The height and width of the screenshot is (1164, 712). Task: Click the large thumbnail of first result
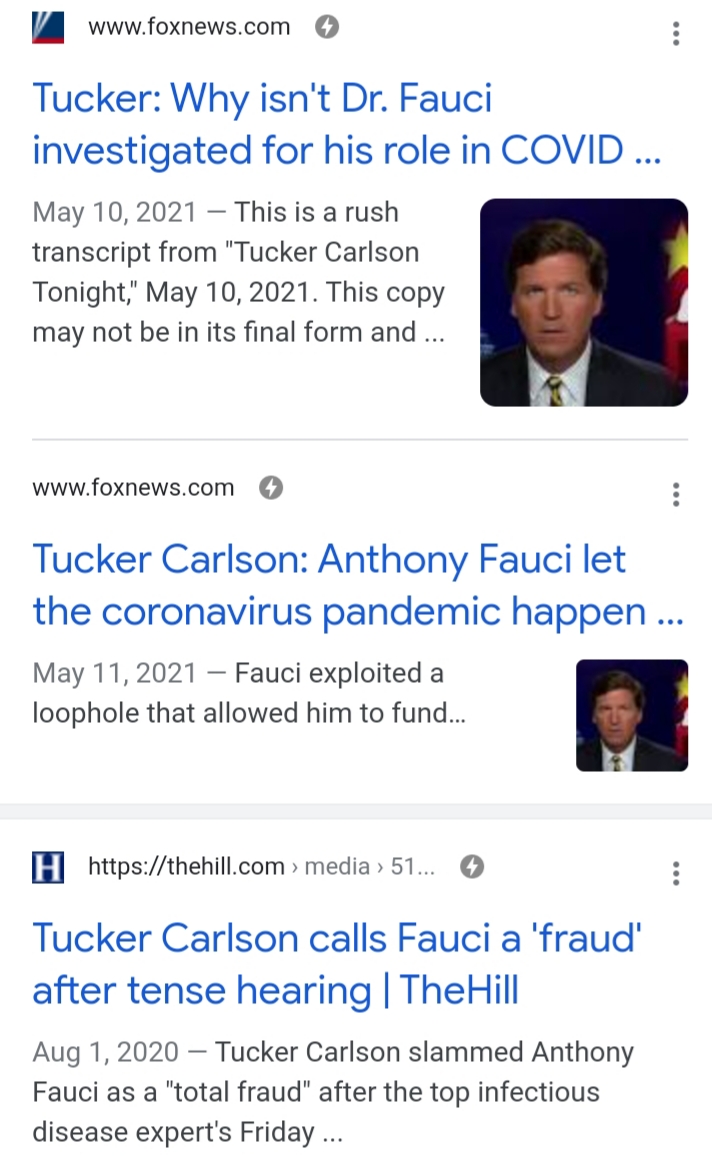584,302
